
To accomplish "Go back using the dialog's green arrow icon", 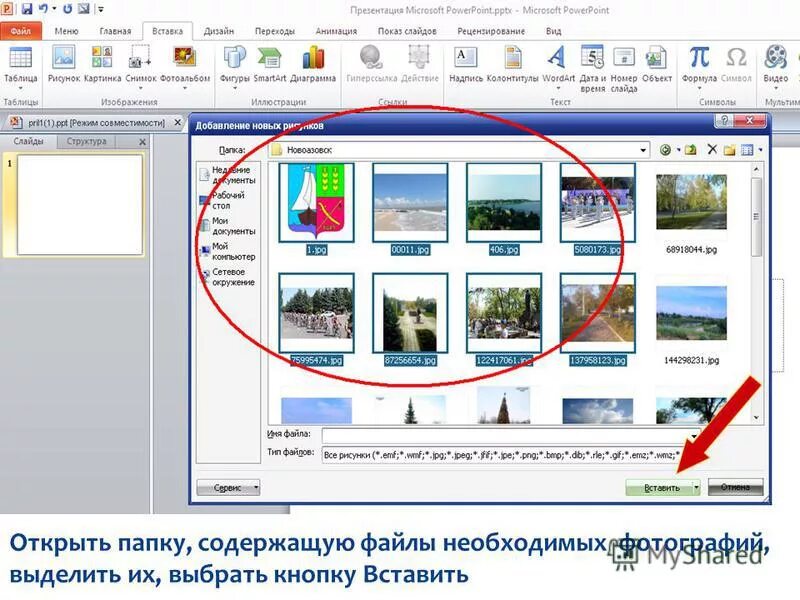I will point(665,150).
